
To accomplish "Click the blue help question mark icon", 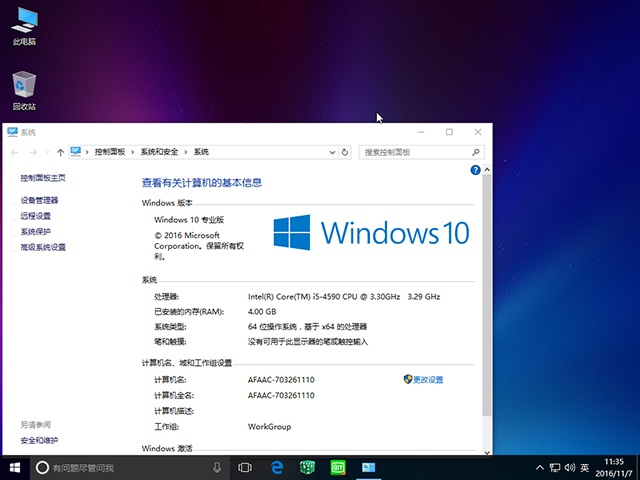I will [x=475, y=171].
